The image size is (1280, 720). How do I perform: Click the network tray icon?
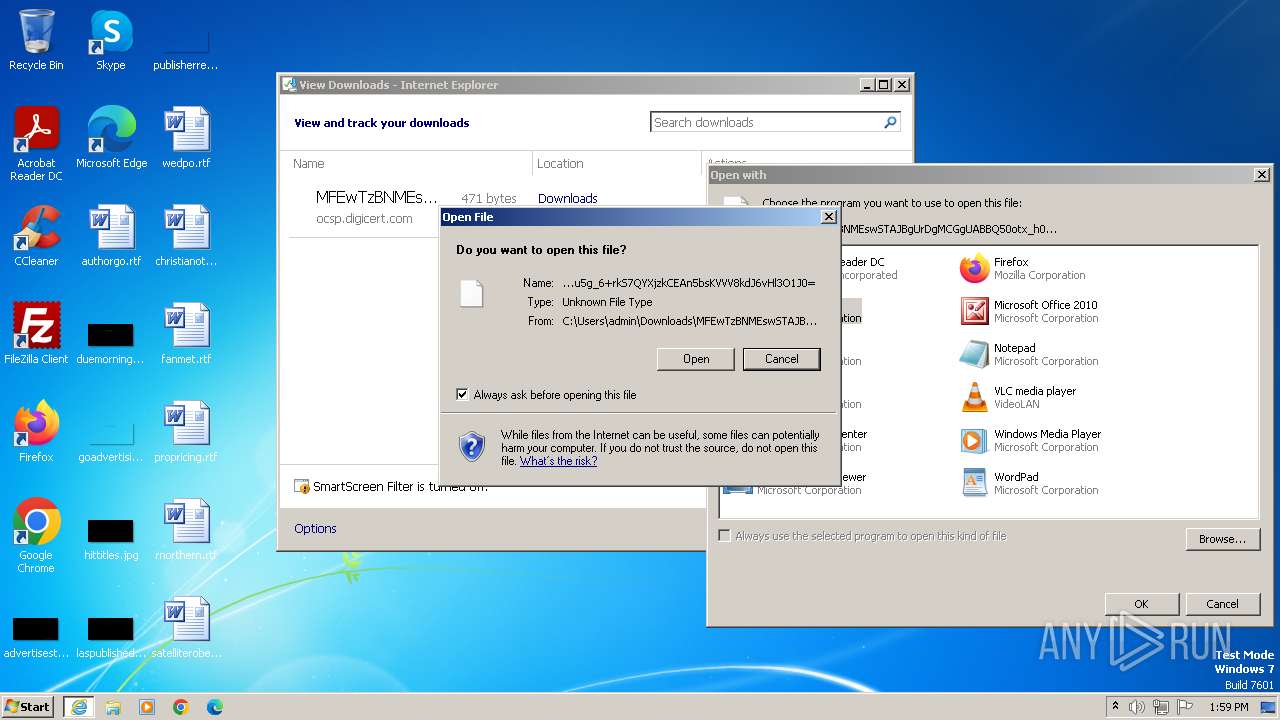point(1160,707)
